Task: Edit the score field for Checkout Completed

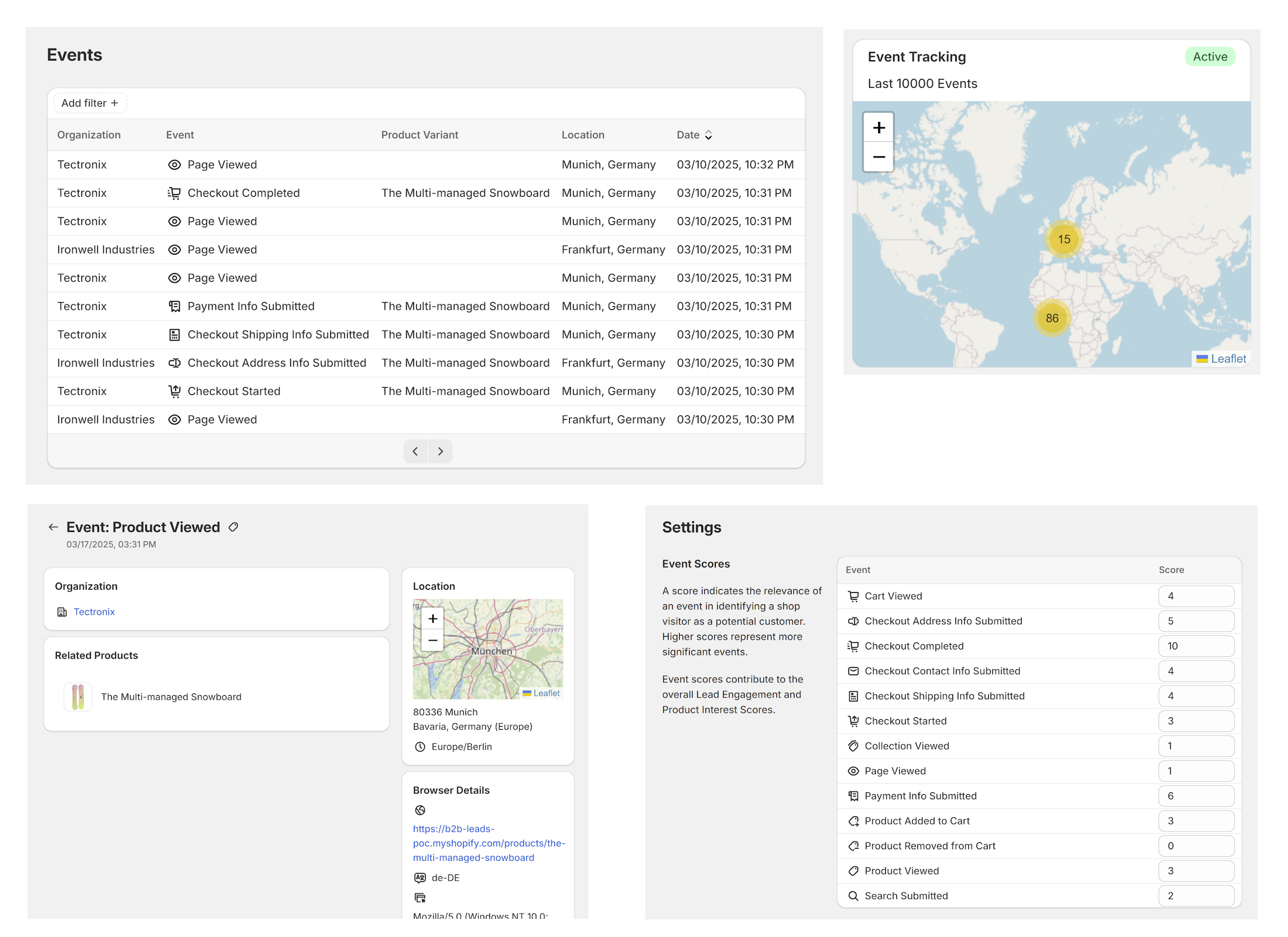Action: [1196, 646]
